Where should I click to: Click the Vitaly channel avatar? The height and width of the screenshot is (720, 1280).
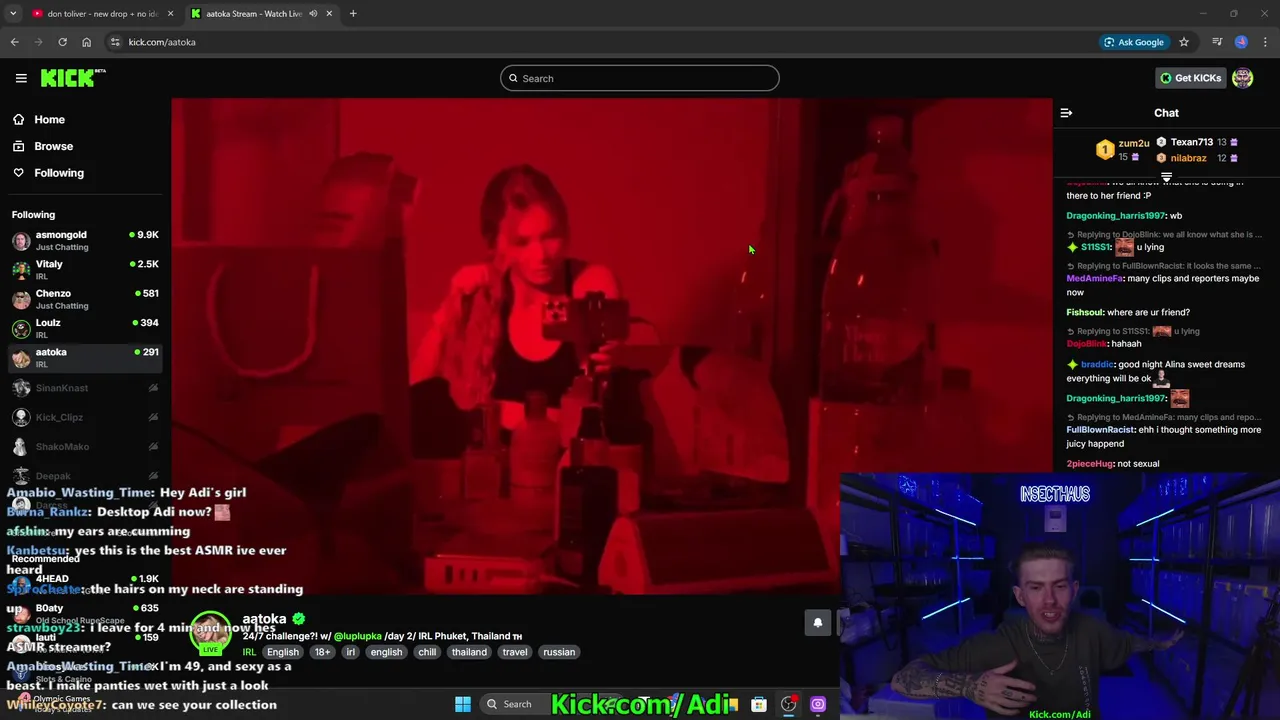[x=21, y=270]
